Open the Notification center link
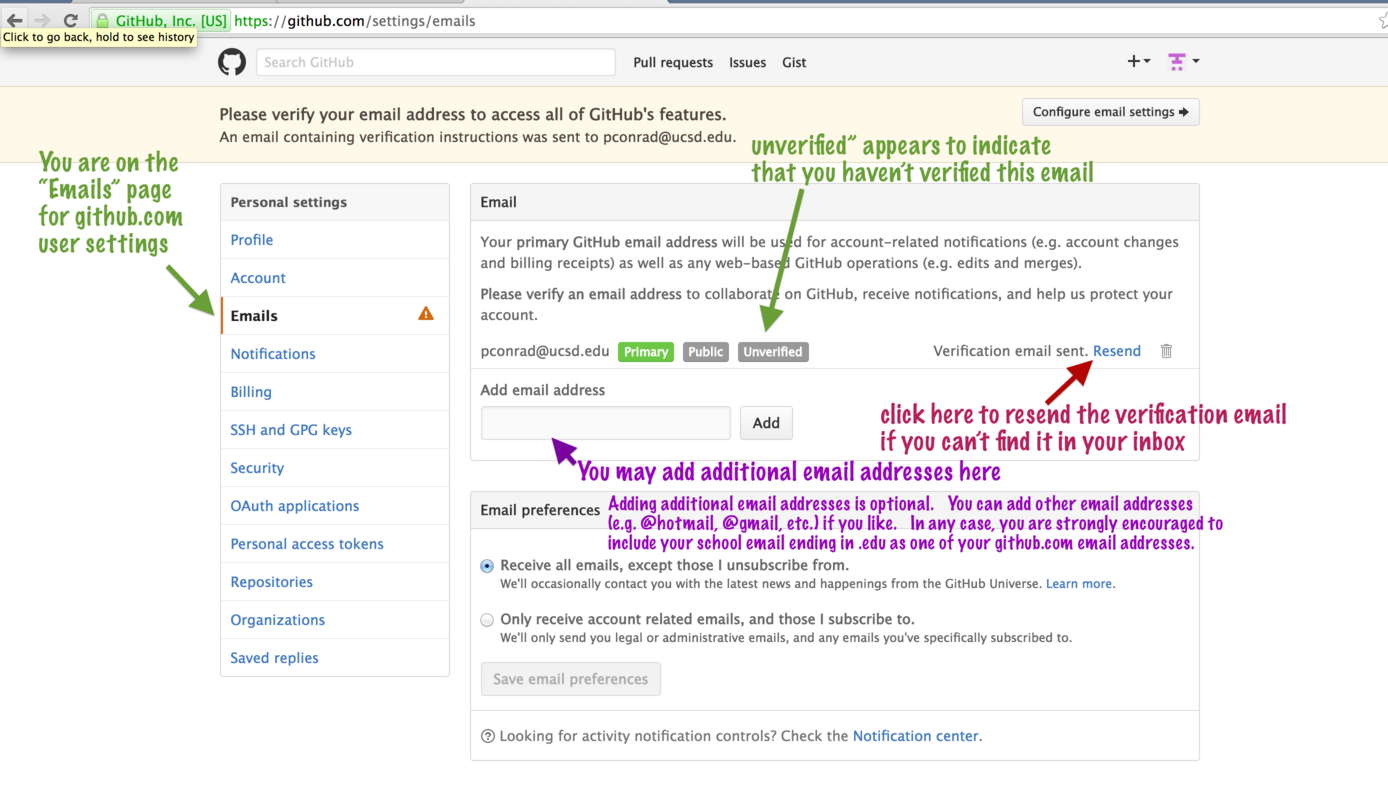Viewport: 1388px width, 791px height. tap(916, 736)
